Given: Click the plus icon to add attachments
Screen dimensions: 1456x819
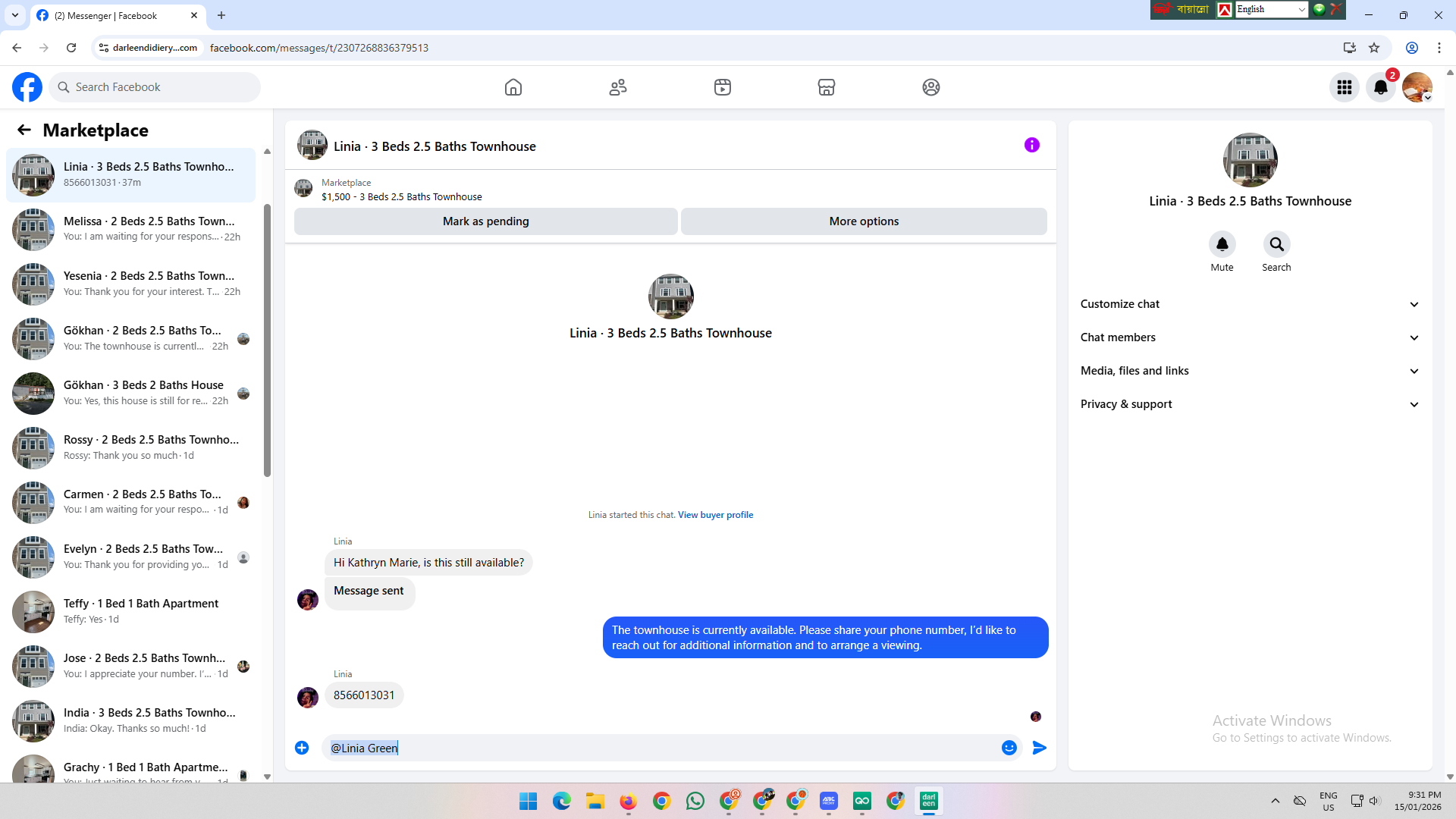Looking at the screenshot, I should (302, 748).
